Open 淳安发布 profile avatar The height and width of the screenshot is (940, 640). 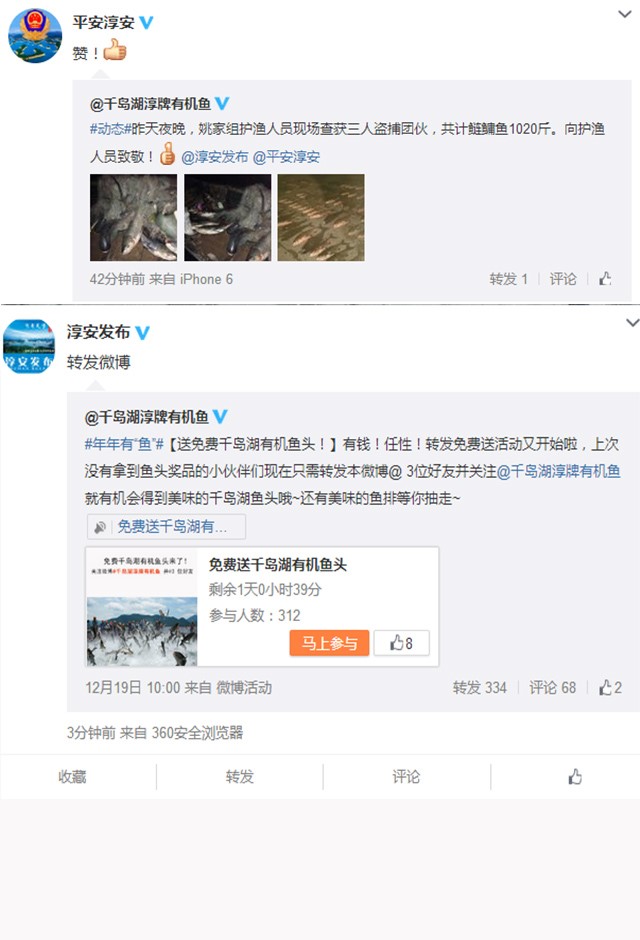coord(29,347)
